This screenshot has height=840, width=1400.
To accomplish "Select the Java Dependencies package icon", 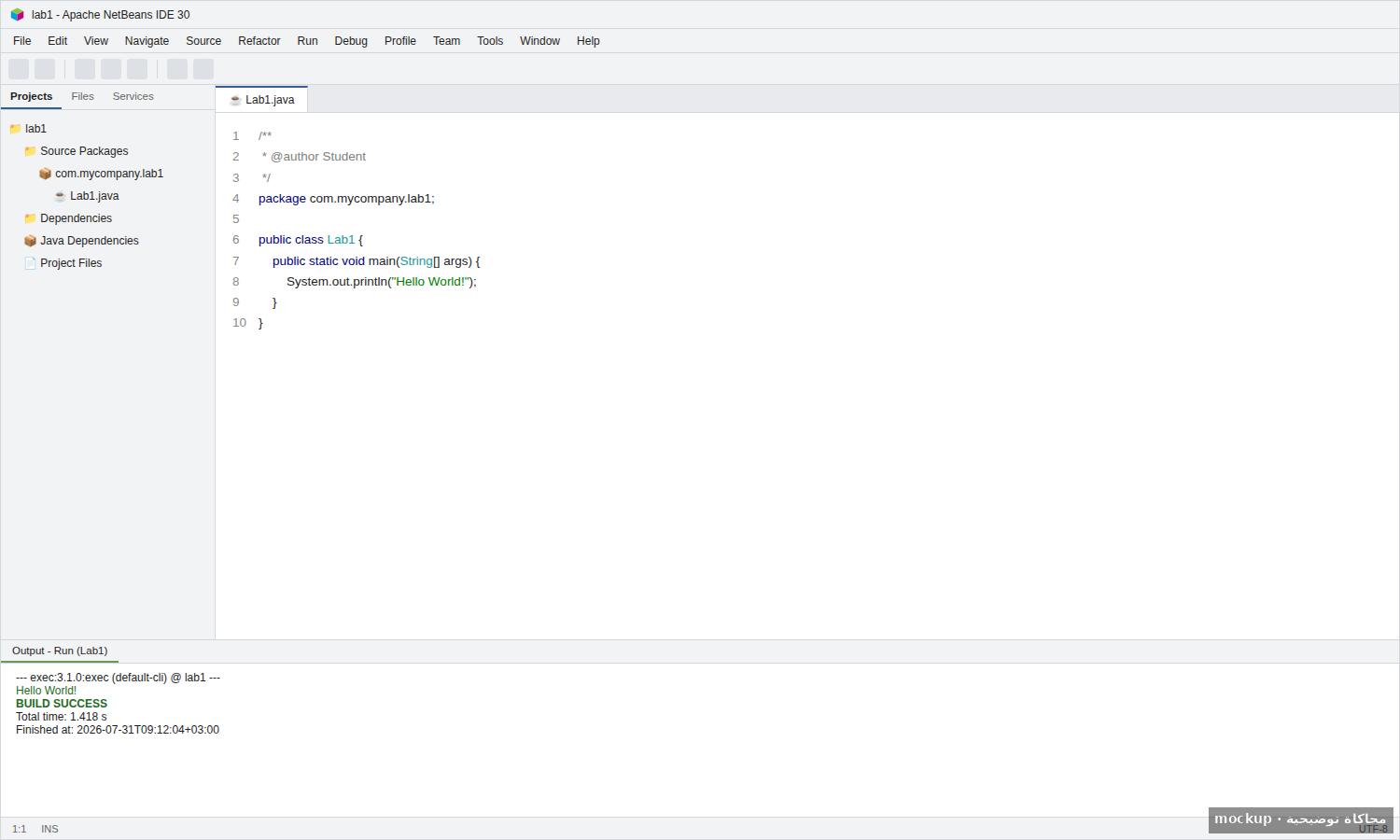I will [30, 241].
